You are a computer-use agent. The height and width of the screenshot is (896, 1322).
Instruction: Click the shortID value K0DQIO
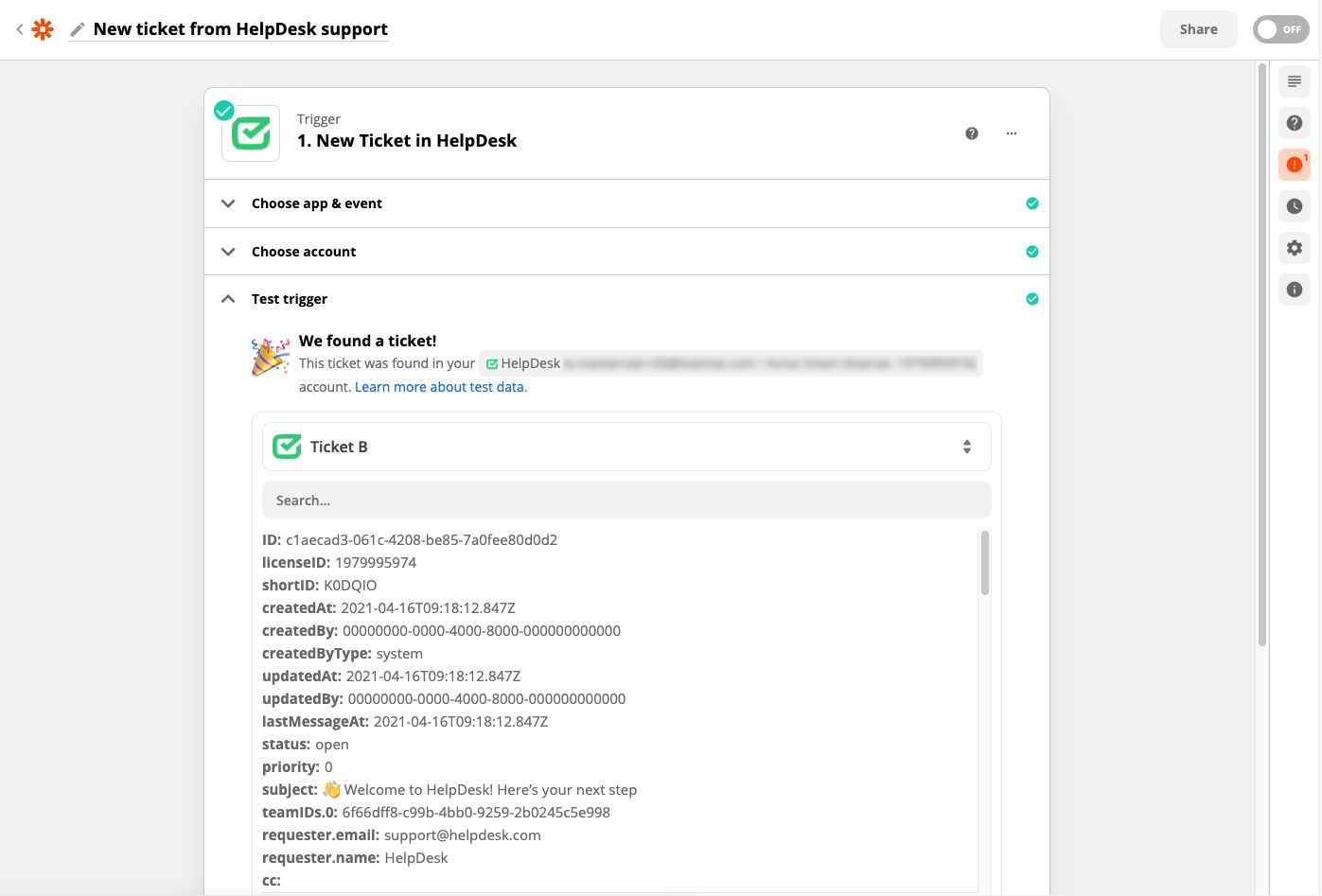click(350, 586)
